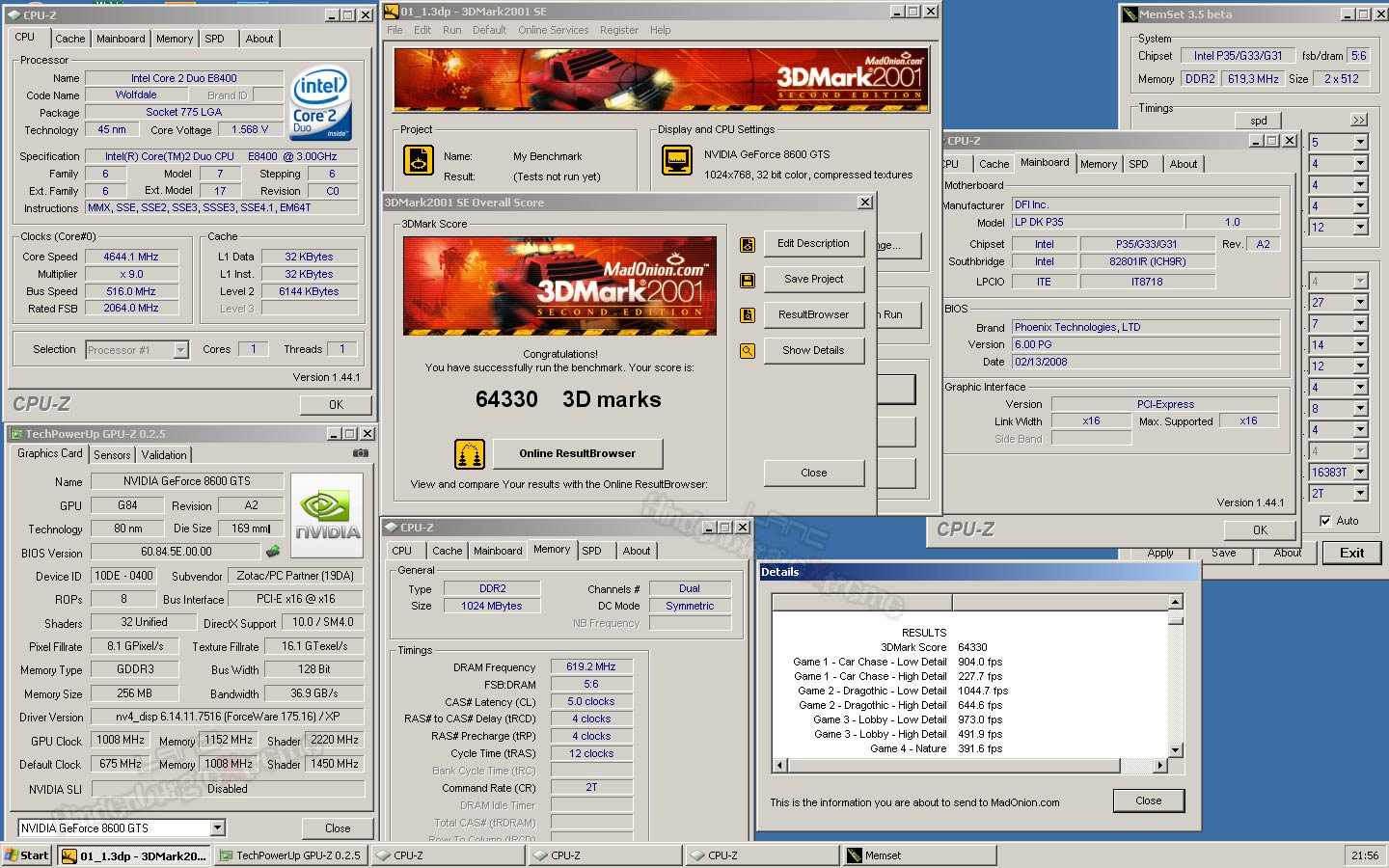The height and width of the screenshot is (868, 1389).
Task: Open the CPU-Z Processor #1 selection dropdown
Action: coord(180,350)
